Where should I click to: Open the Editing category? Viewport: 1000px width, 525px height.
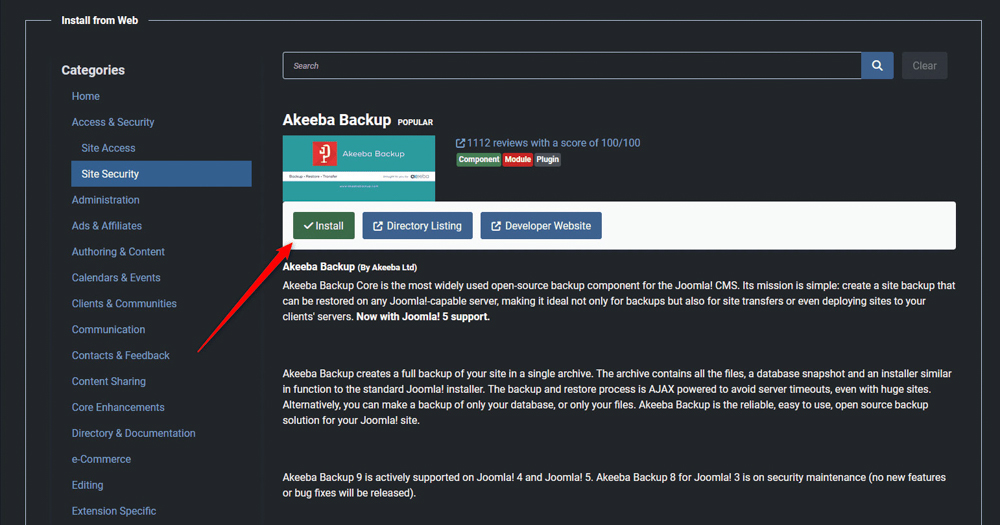87,485
